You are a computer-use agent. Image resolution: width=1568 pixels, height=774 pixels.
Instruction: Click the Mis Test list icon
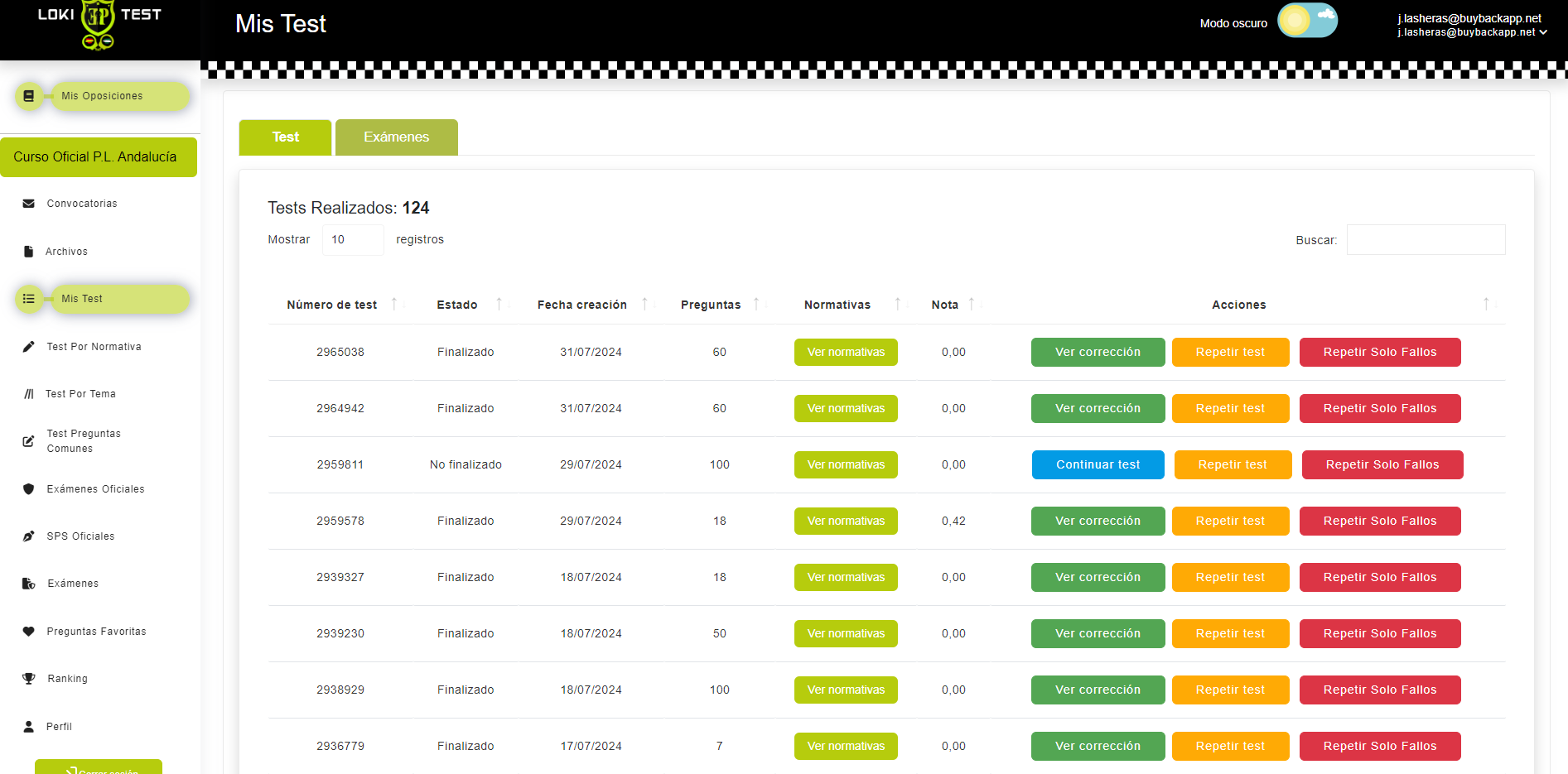pos(29,298)
